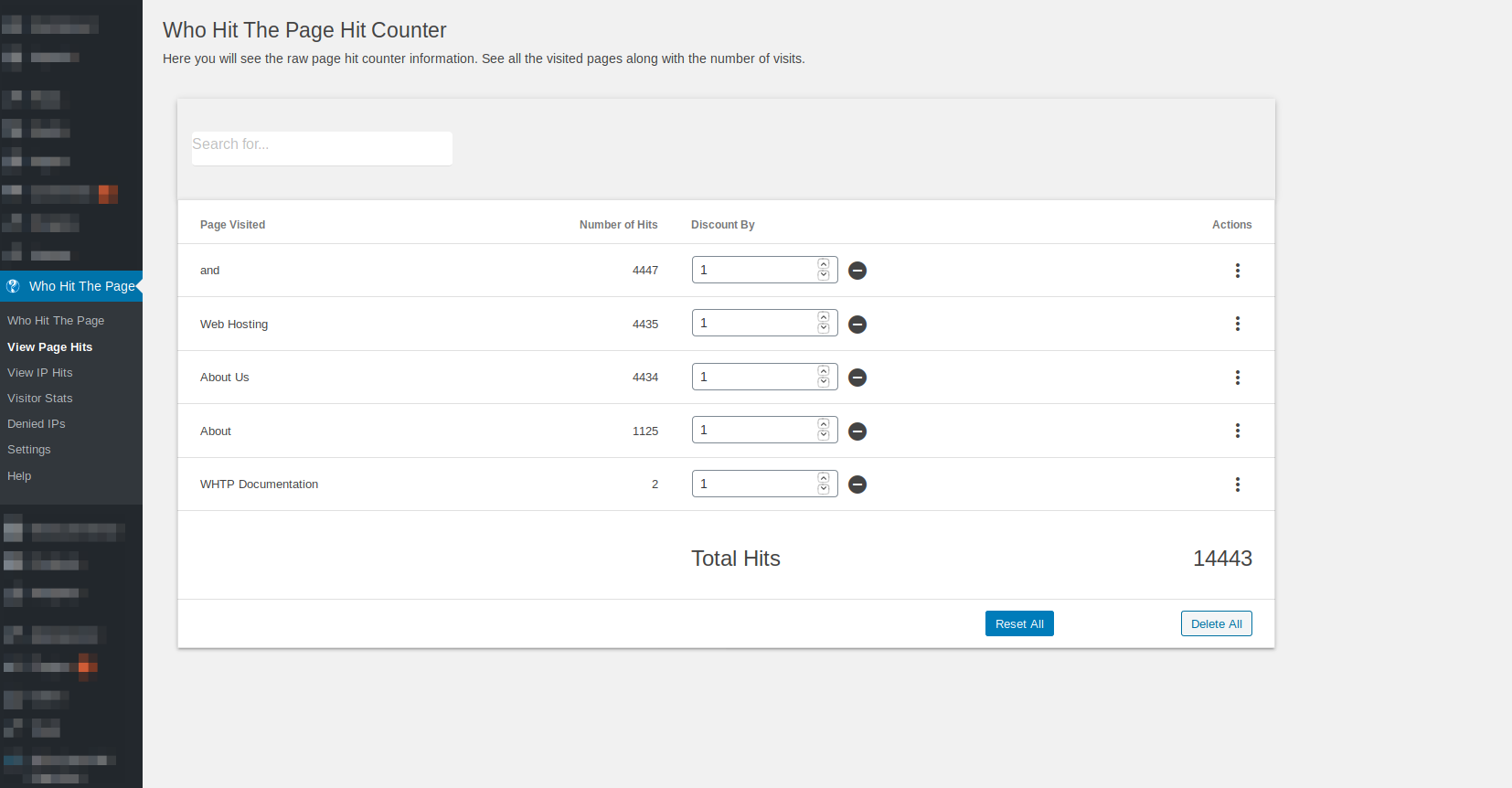Open three-dot actions menu for About Us
Screen dimensions: 1512x788
(x=1238, y=378)
